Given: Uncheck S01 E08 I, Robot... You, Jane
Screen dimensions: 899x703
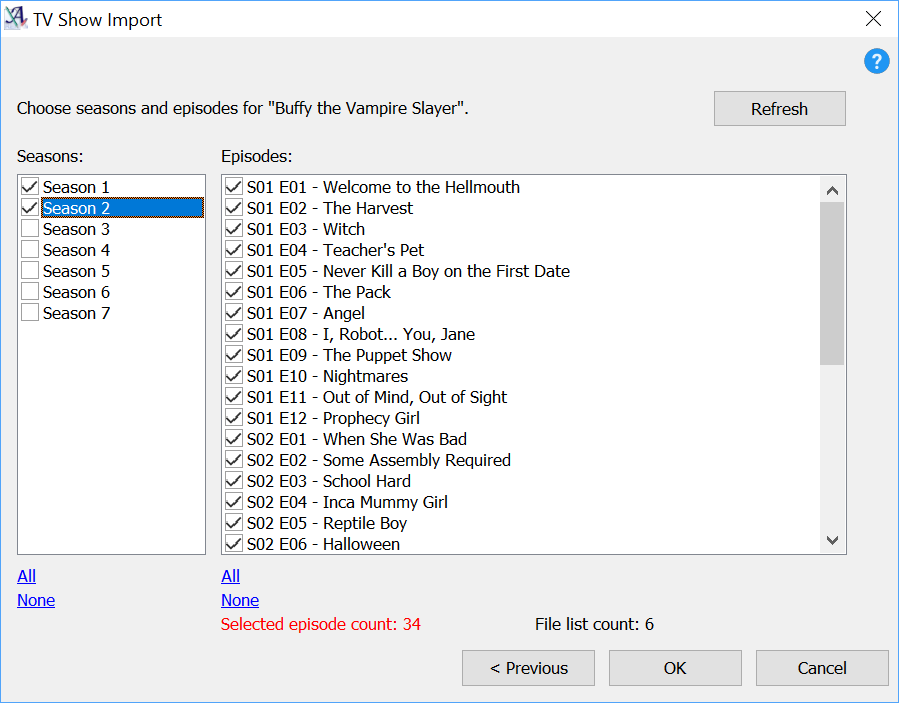Looking at the screenshot, I should coord(233,334).
